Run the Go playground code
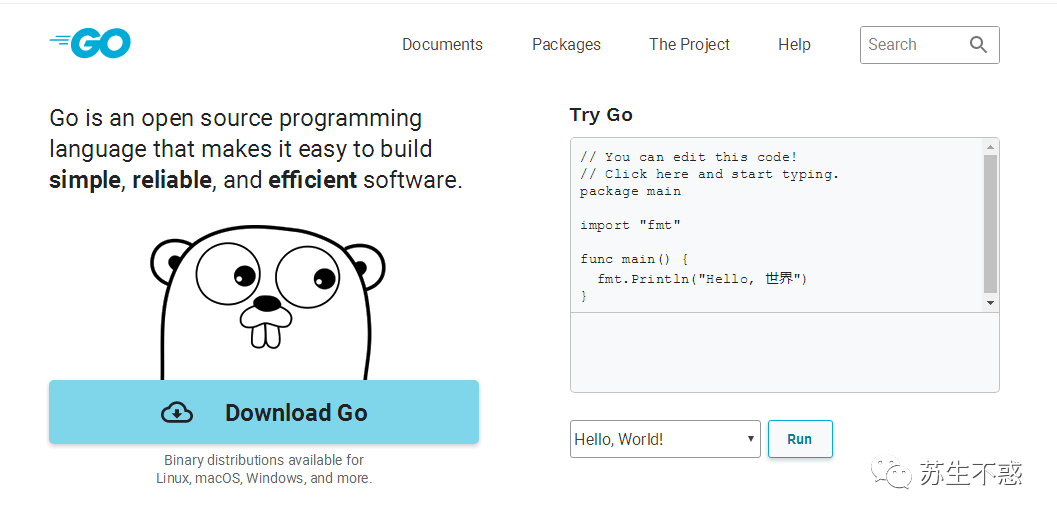Screen dimensions: 1057x520 coord(799,439)
